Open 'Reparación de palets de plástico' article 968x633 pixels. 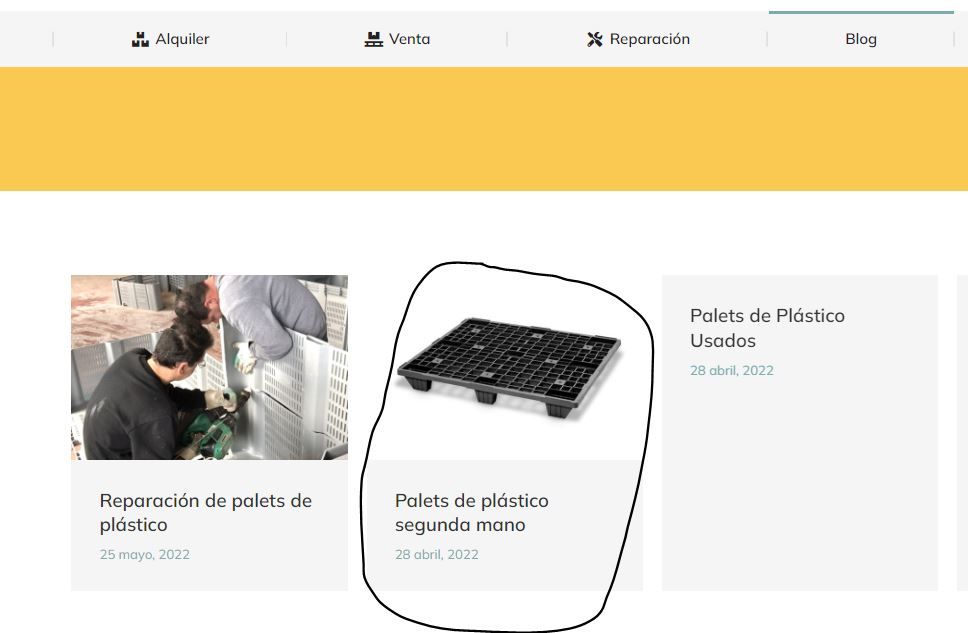(x=206, y=513)
